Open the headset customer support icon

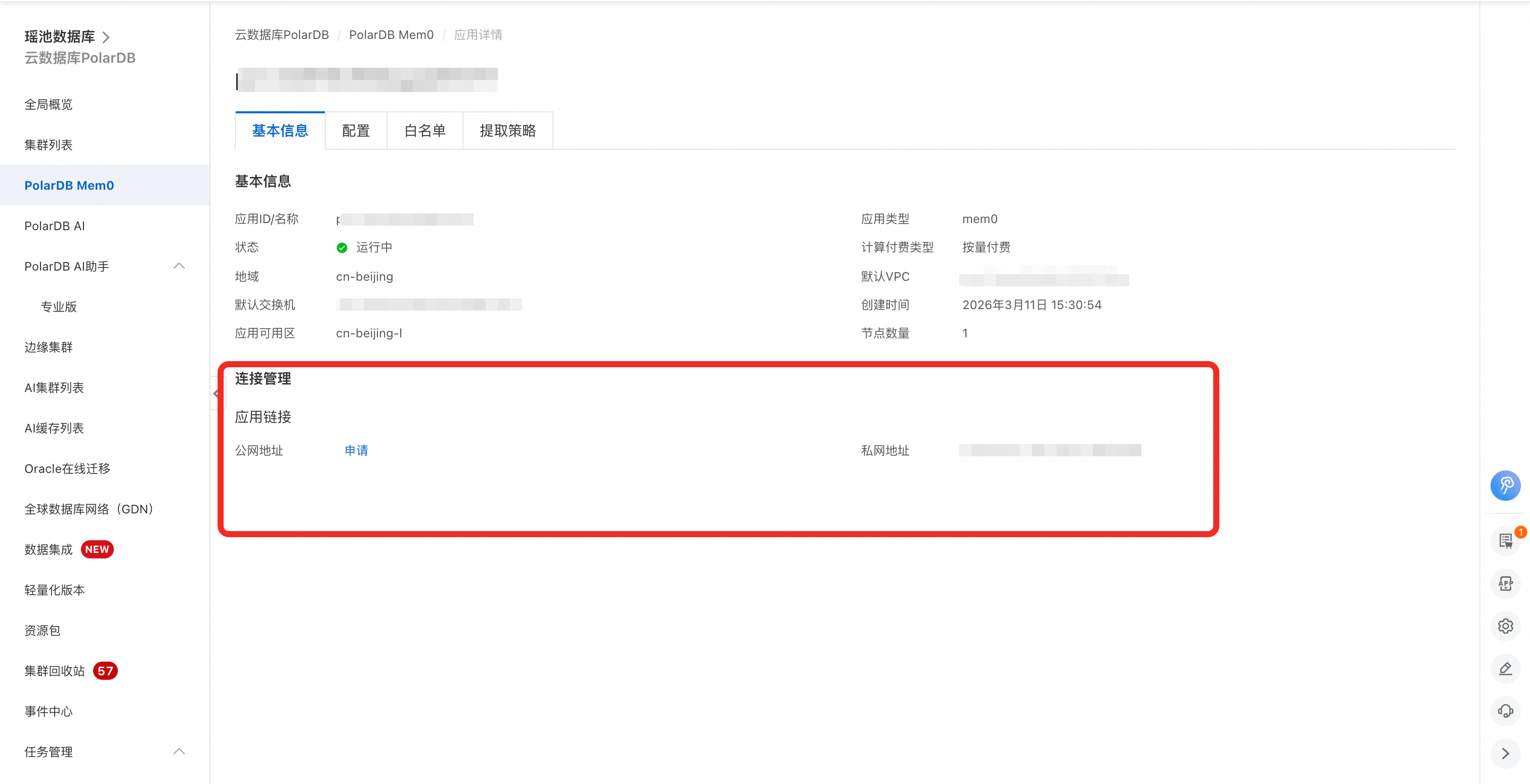point(1505,711)
